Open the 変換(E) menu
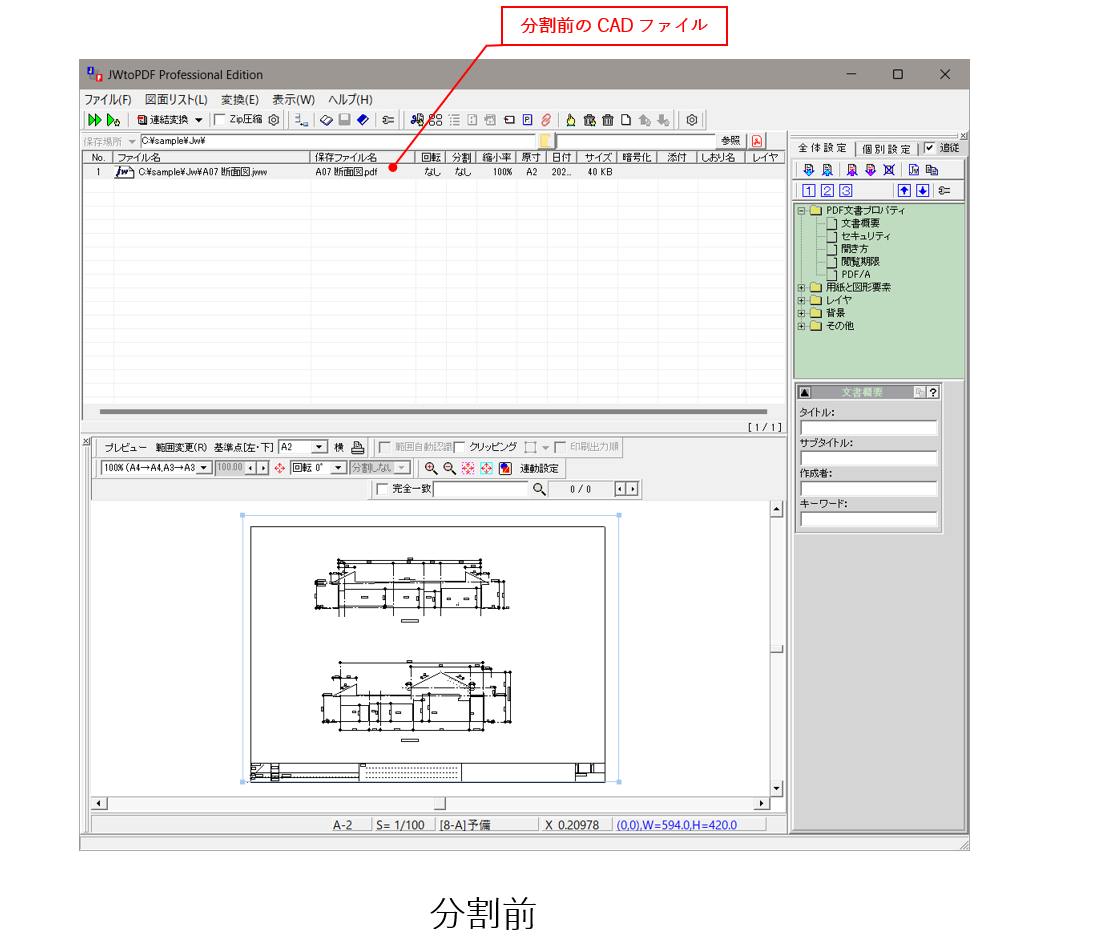Image resolution: width=1113 pixels, height=939 pixels. click(x=239, y=100)
